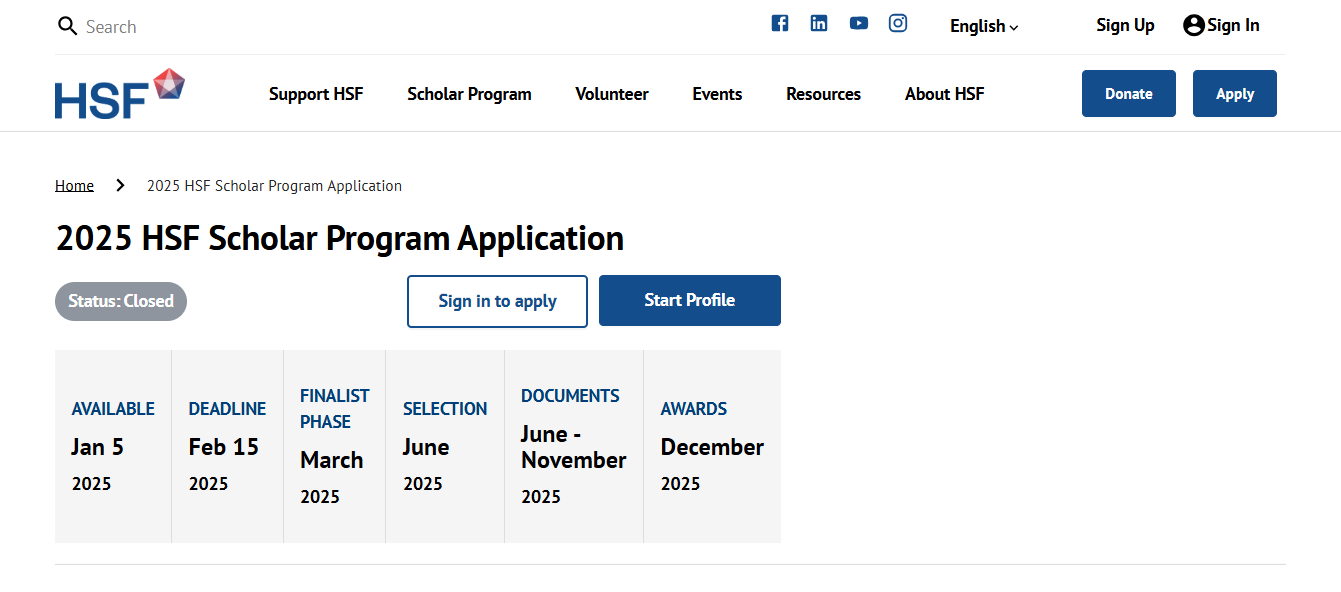This screenshot has width=1341, height=592.
Task: Click the Donate button
Action: click(1128, 92)
